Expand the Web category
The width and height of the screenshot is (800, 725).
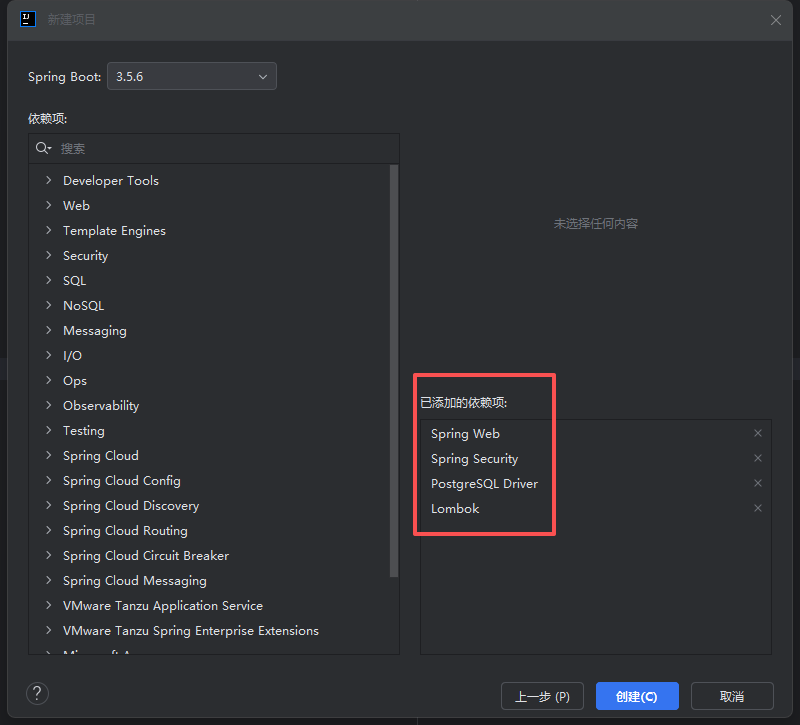[48, 205]
